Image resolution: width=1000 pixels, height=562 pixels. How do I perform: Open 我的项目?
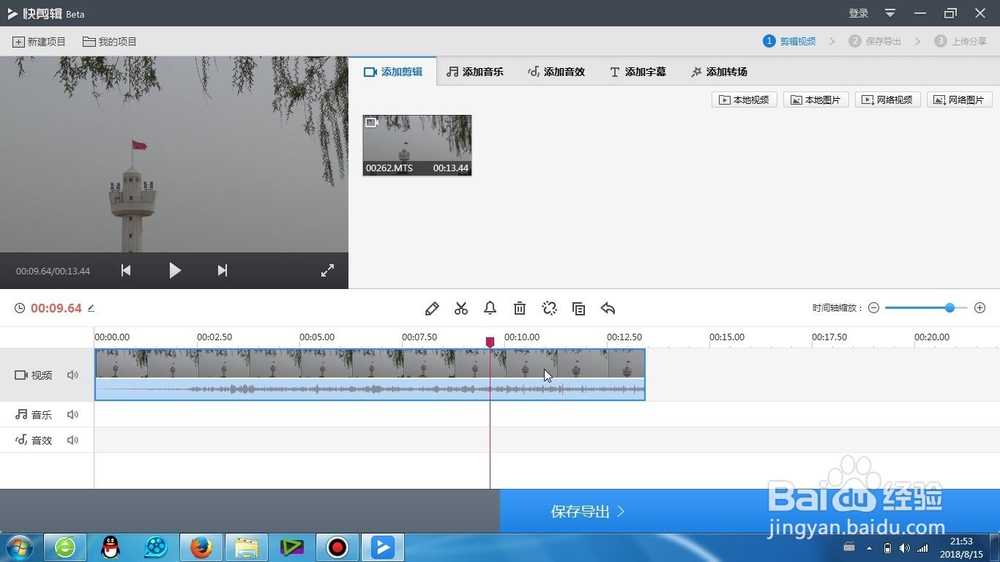click(110, 41)
